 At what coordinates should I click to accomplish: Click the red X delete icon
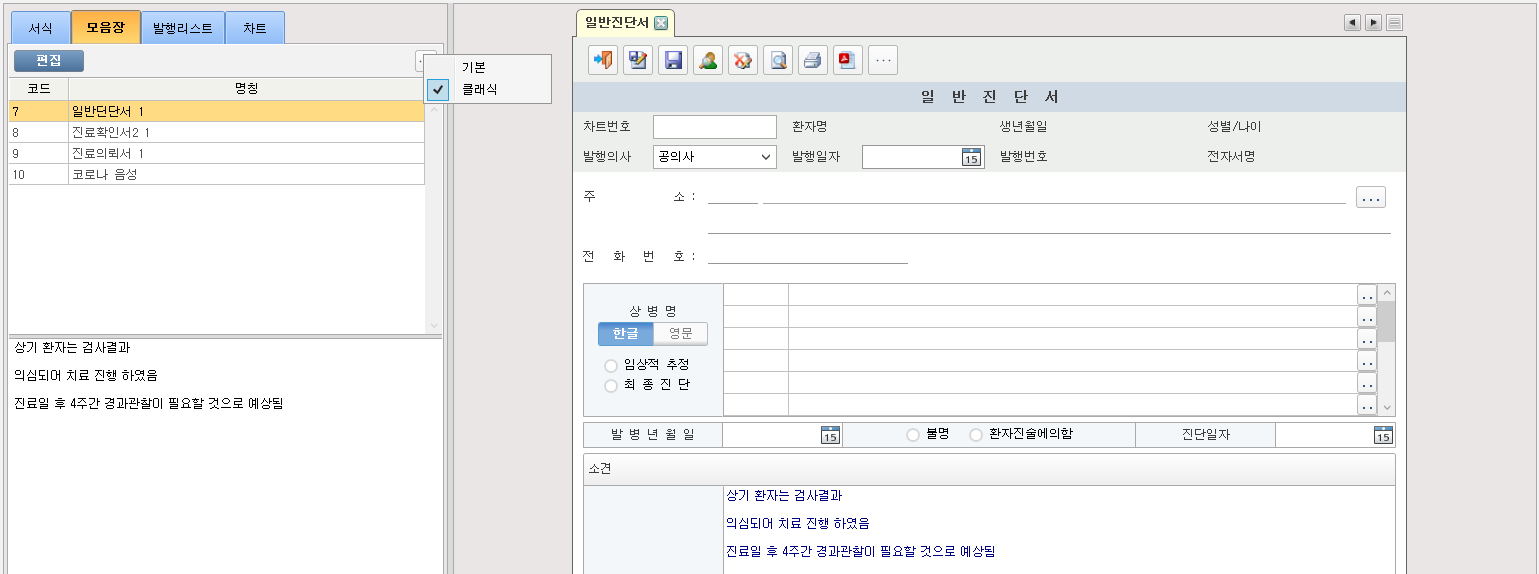[743, 60]
